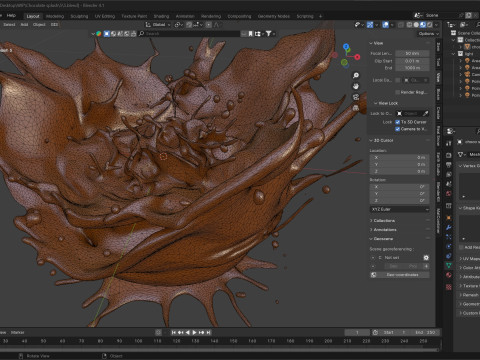The width and height of the screenshot is (480, 360).
Task: Open the Physics properties tab icon
Action: click(449, 246)
